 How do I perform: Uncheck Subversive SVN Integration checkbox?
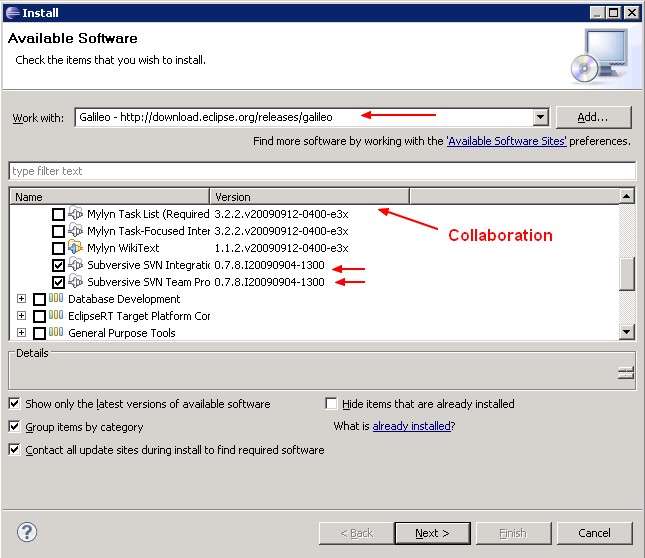(x=58, y=265)
